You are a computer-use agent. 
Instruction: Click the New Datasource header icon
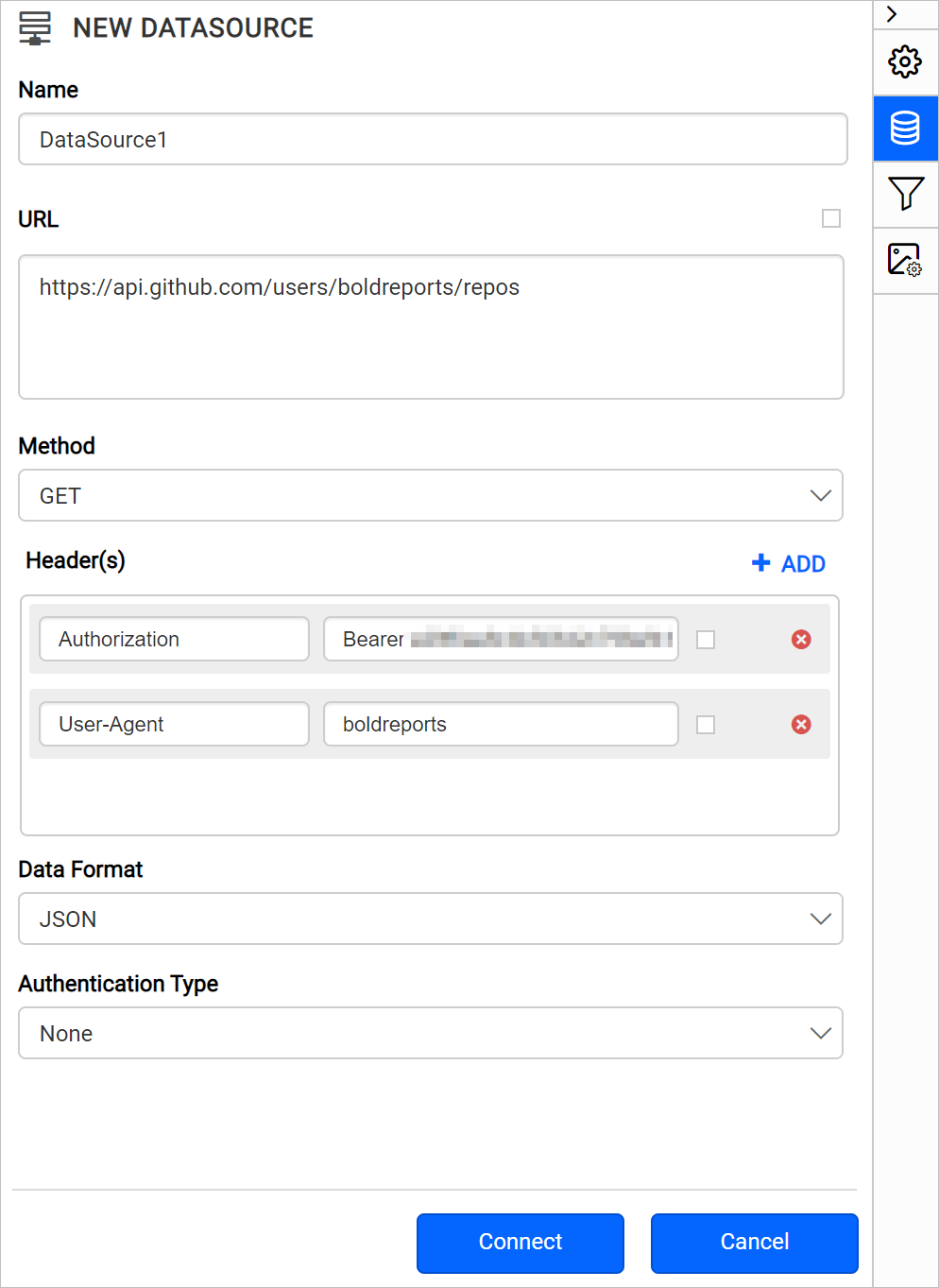[35, 28]
